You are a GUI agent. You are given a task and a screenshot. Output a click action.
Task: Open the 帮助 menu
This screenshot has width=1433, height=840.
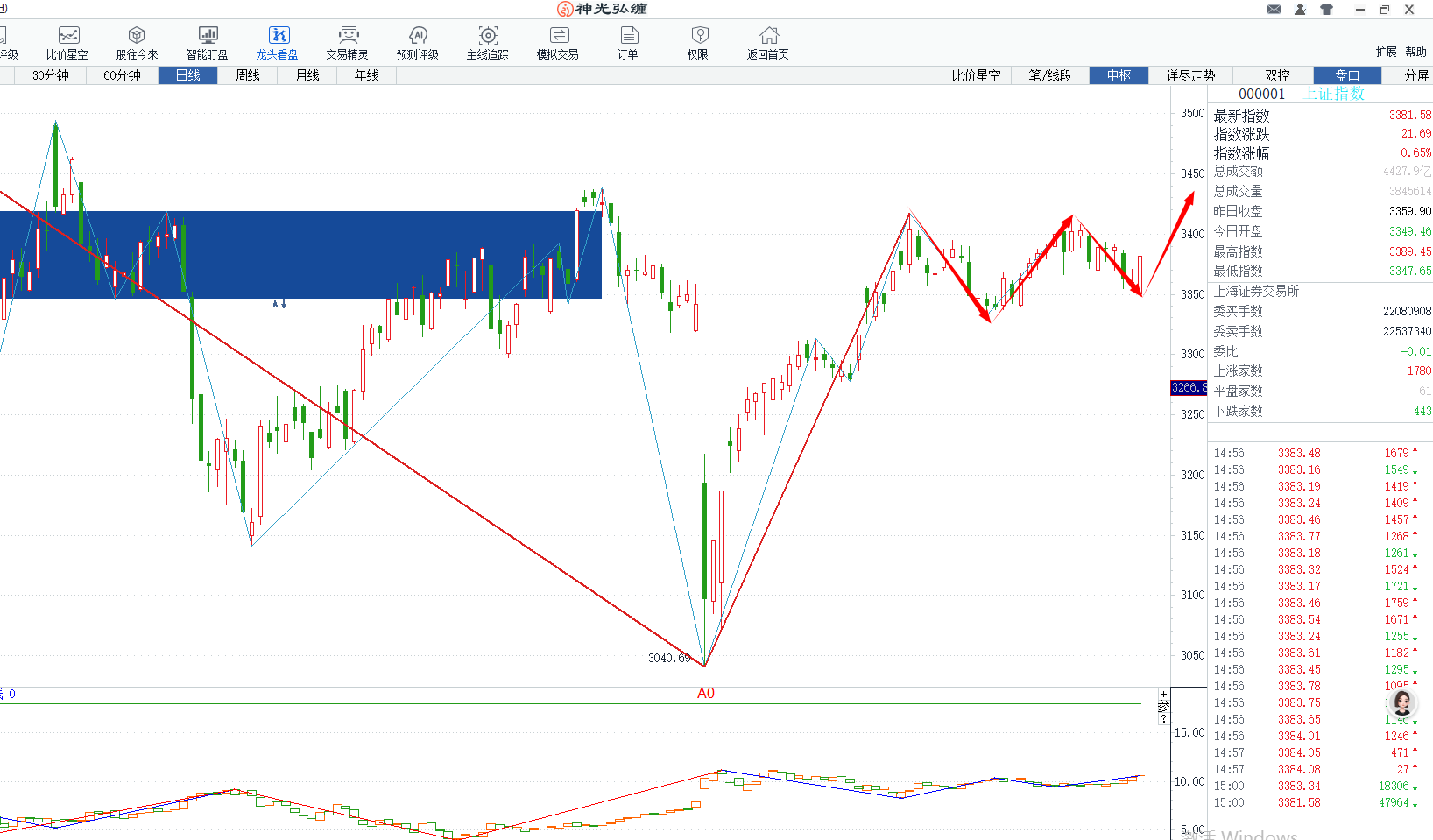pyautogui.click(x=1415, y=52)
